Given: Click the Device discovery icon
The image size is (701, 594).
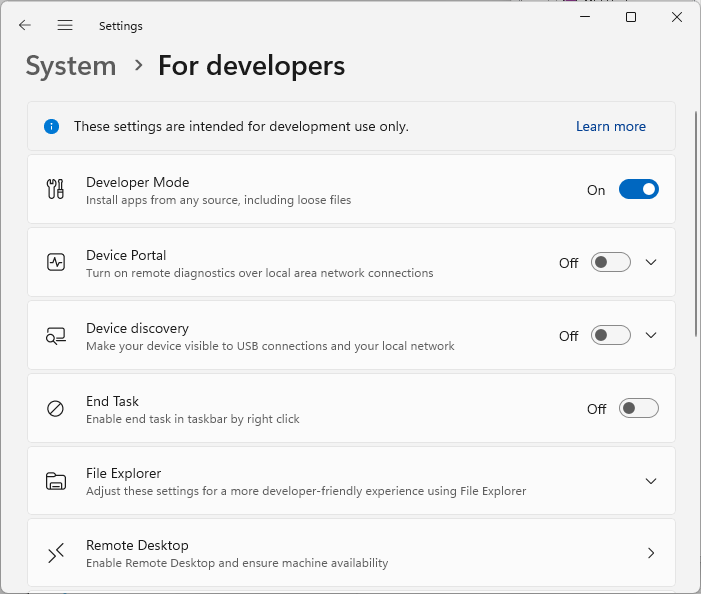Looking at the screenshot, I should coord(56,335).
